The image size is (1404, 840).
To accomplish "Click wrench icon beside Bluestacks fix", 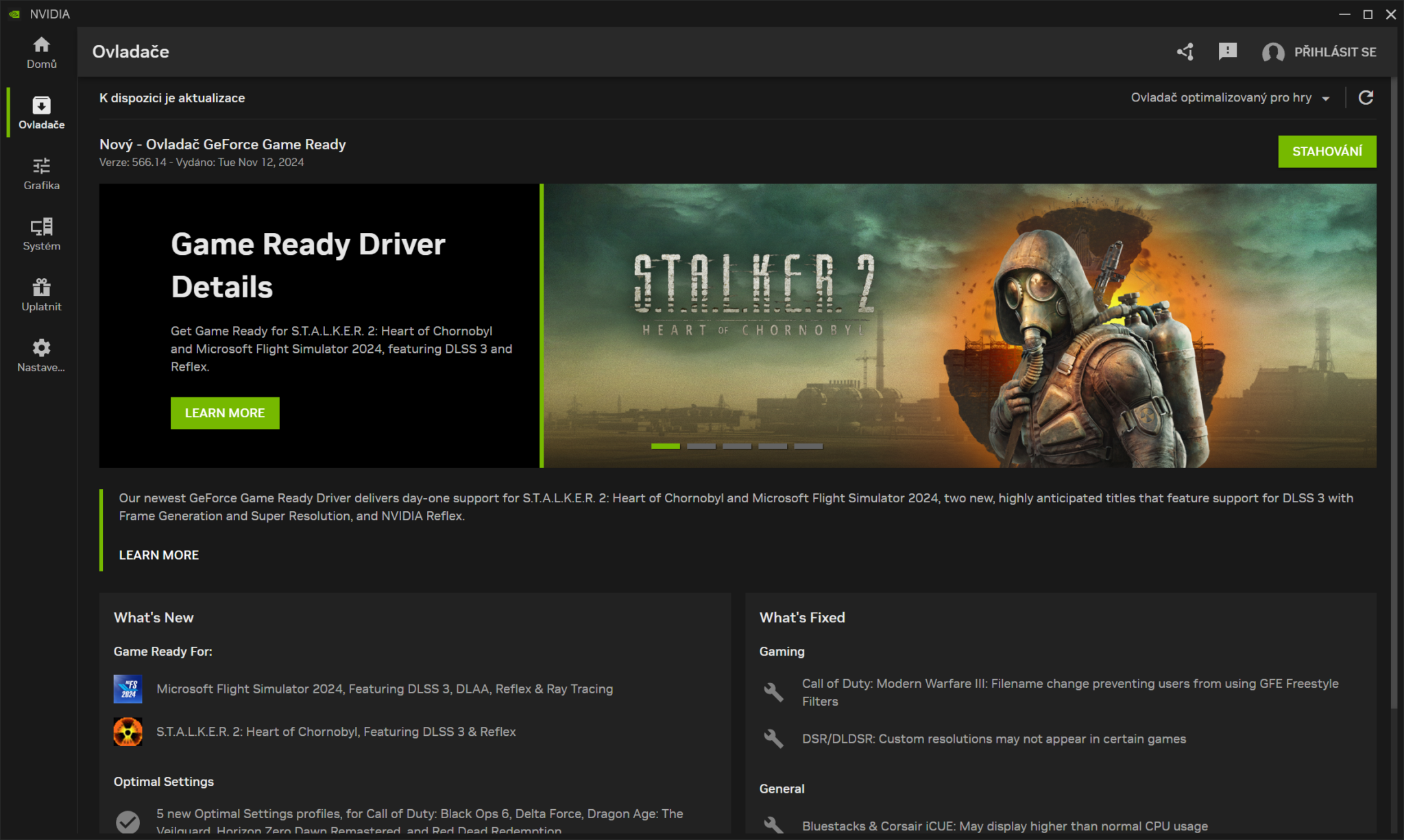I will click(773, 825).
